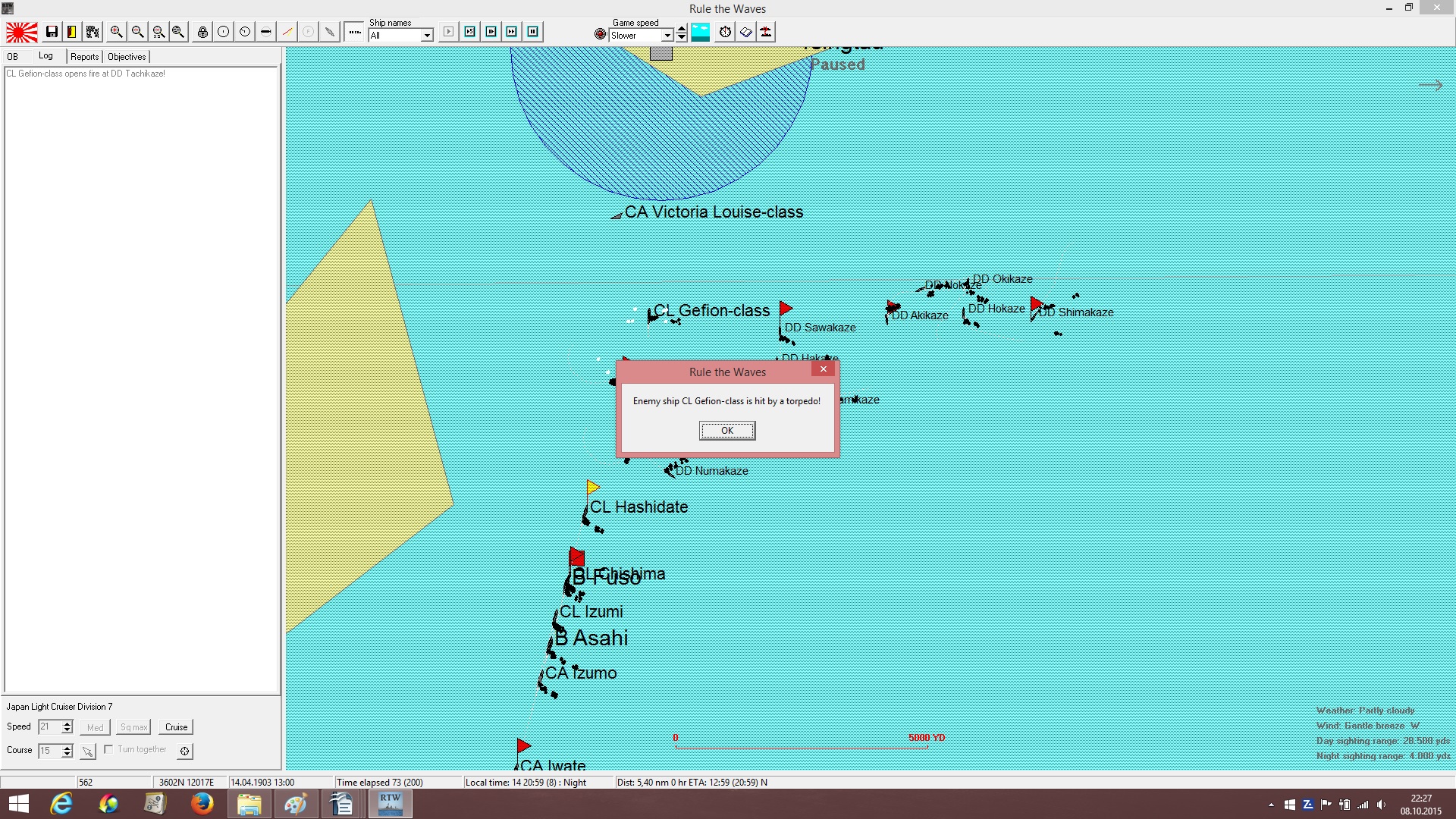Click the fourth magnifier zoom icon
Image resolution: width=1456 pixels, height=819 pixels.
coord(178,32)
